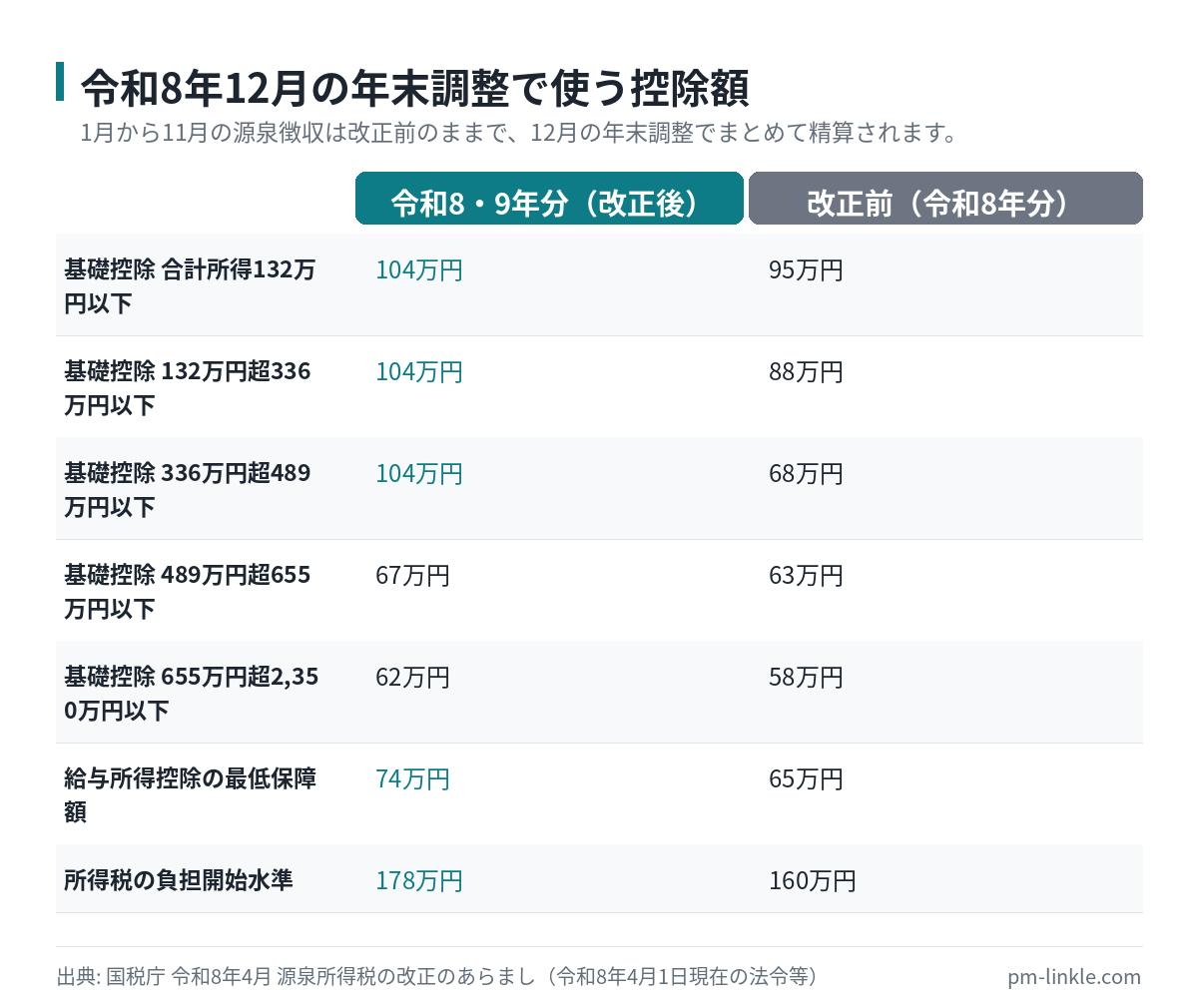
Task: Click row label 基礎控除 489万円超655万円以下
Action: pos(188,592)
